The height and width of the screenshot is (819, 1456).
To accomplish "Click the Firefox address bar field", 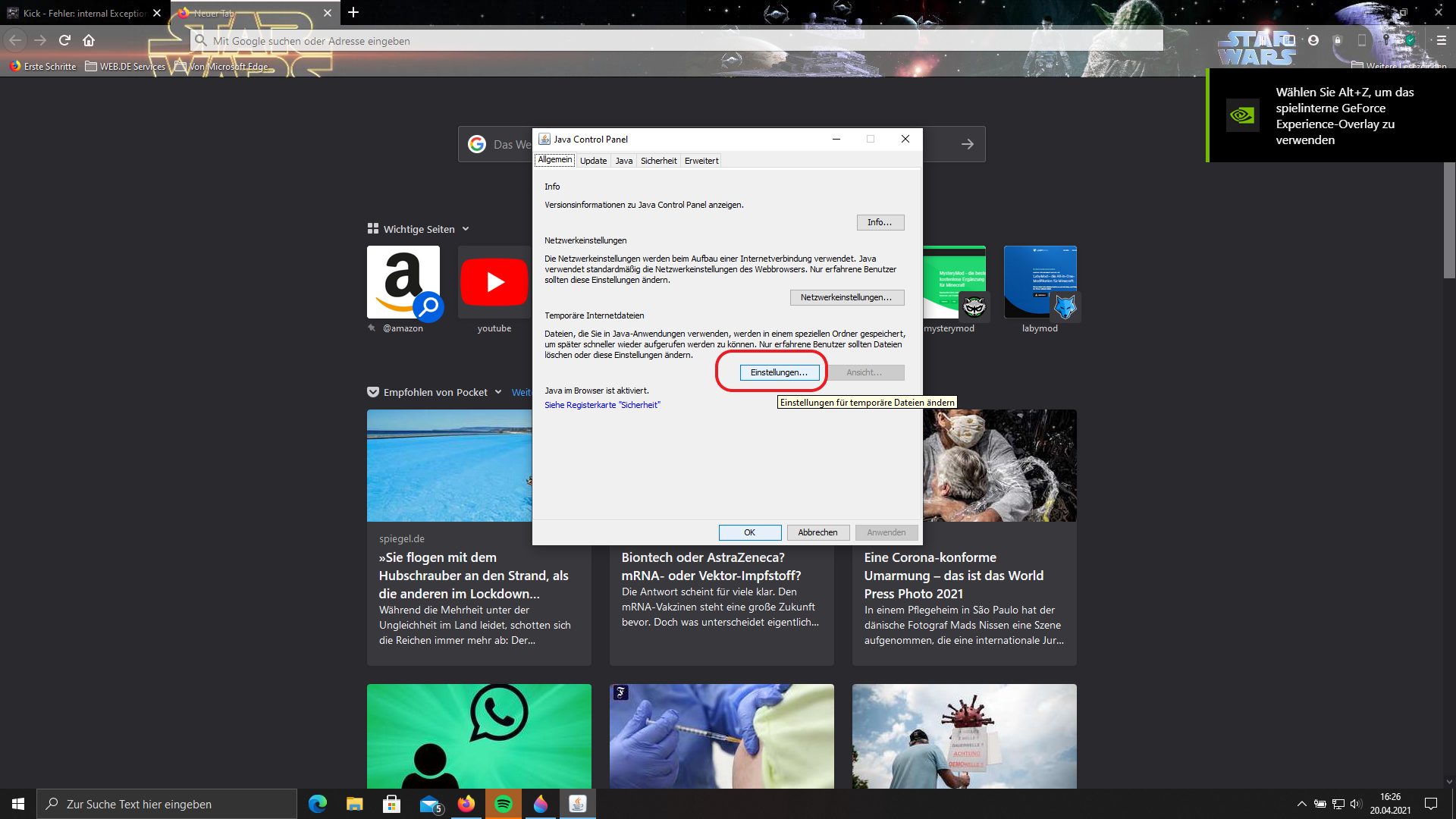I will (x=676, y=41).
